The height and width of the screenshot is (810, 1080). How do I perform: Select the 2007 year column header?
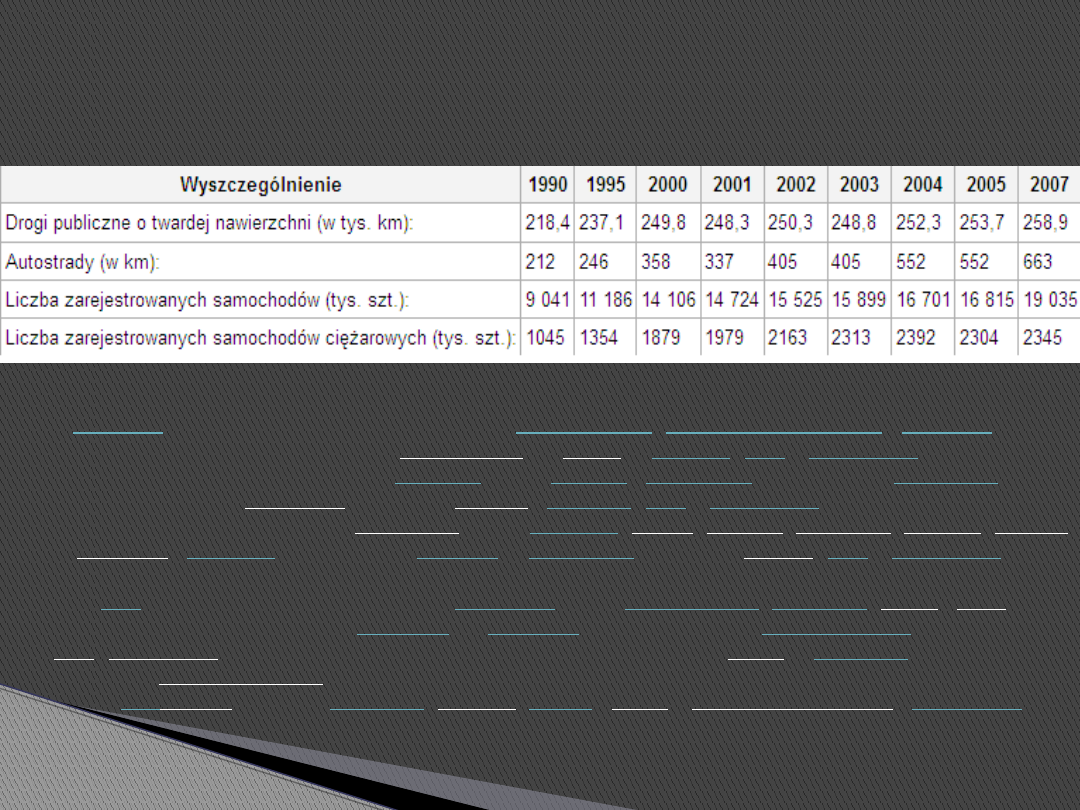[x=1048, y=185]
